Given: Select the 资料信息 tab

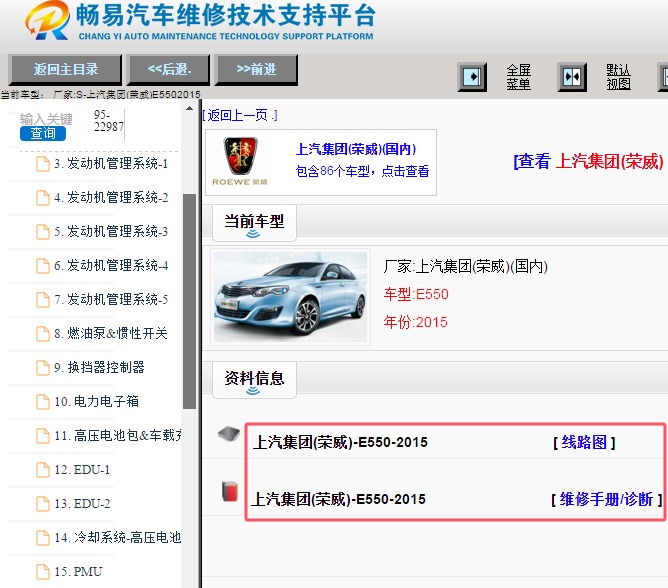Looking at the screenshot, I should [254, 380].
